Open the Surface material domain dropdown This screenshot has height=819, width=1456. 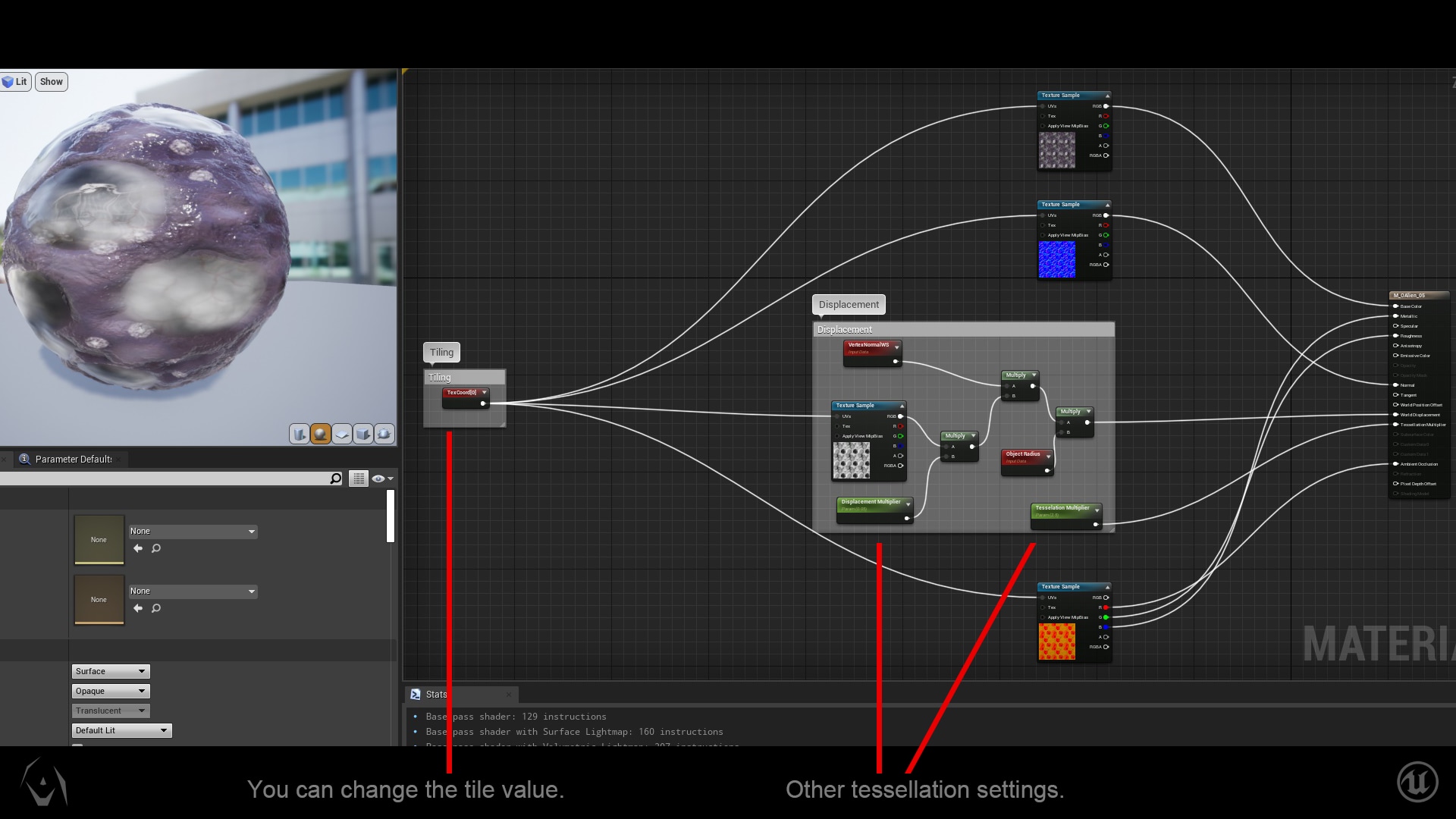click(111, 671)
